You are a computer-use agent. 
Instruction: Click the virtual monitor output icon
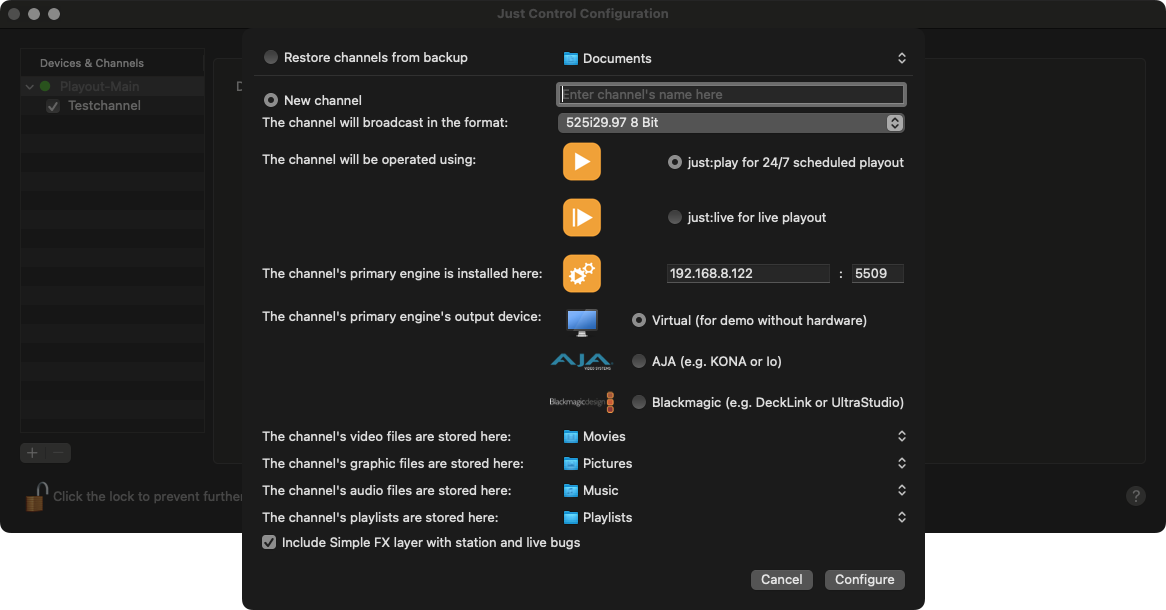(x=582, y=321)
